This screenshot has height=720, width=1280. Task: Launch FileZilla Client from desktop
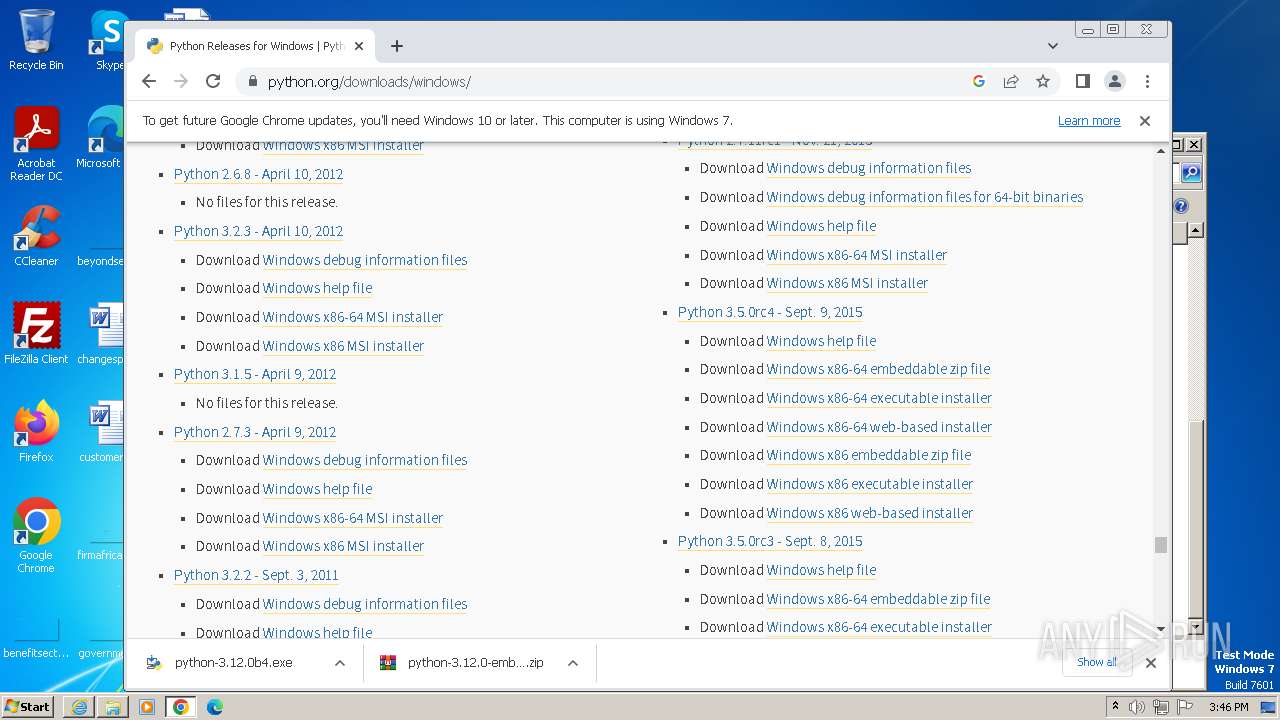click(36, 334)
